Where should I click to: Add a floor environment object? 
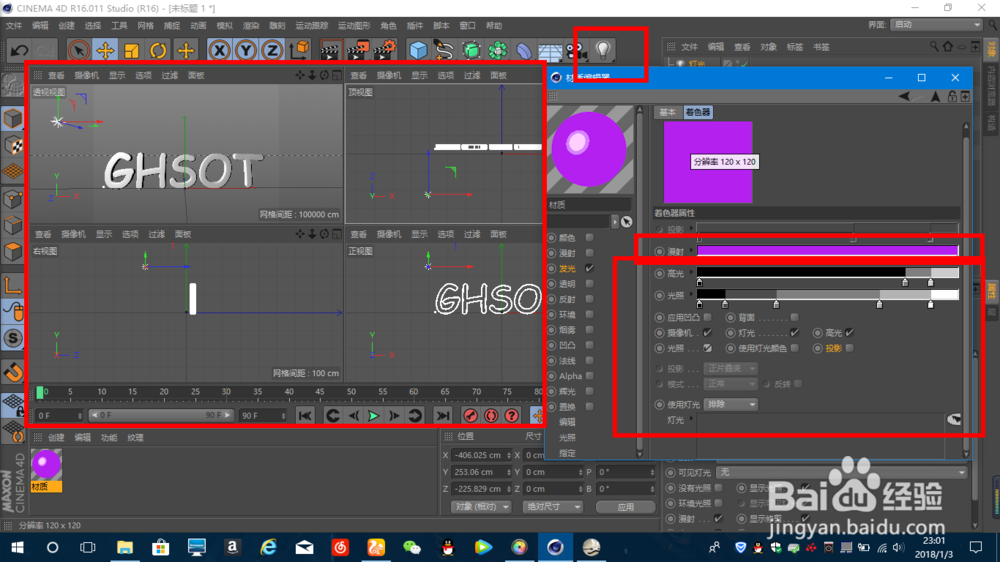click(x=550, y=50)
